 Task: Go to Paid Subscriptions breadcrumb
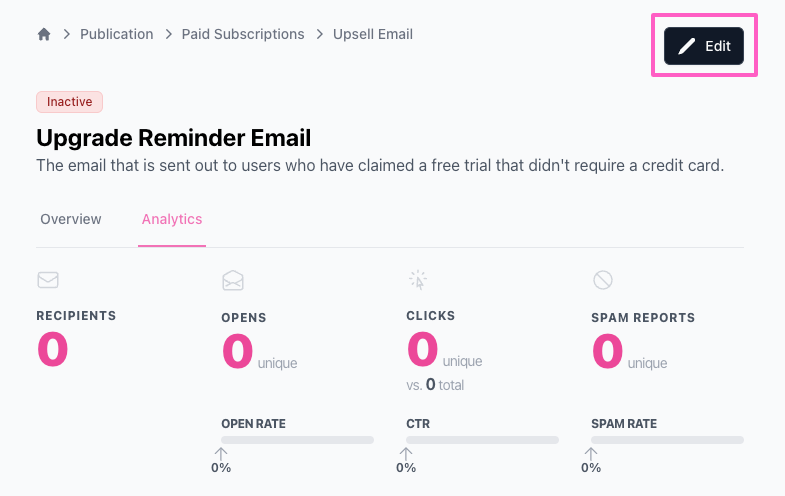(243, 34)
